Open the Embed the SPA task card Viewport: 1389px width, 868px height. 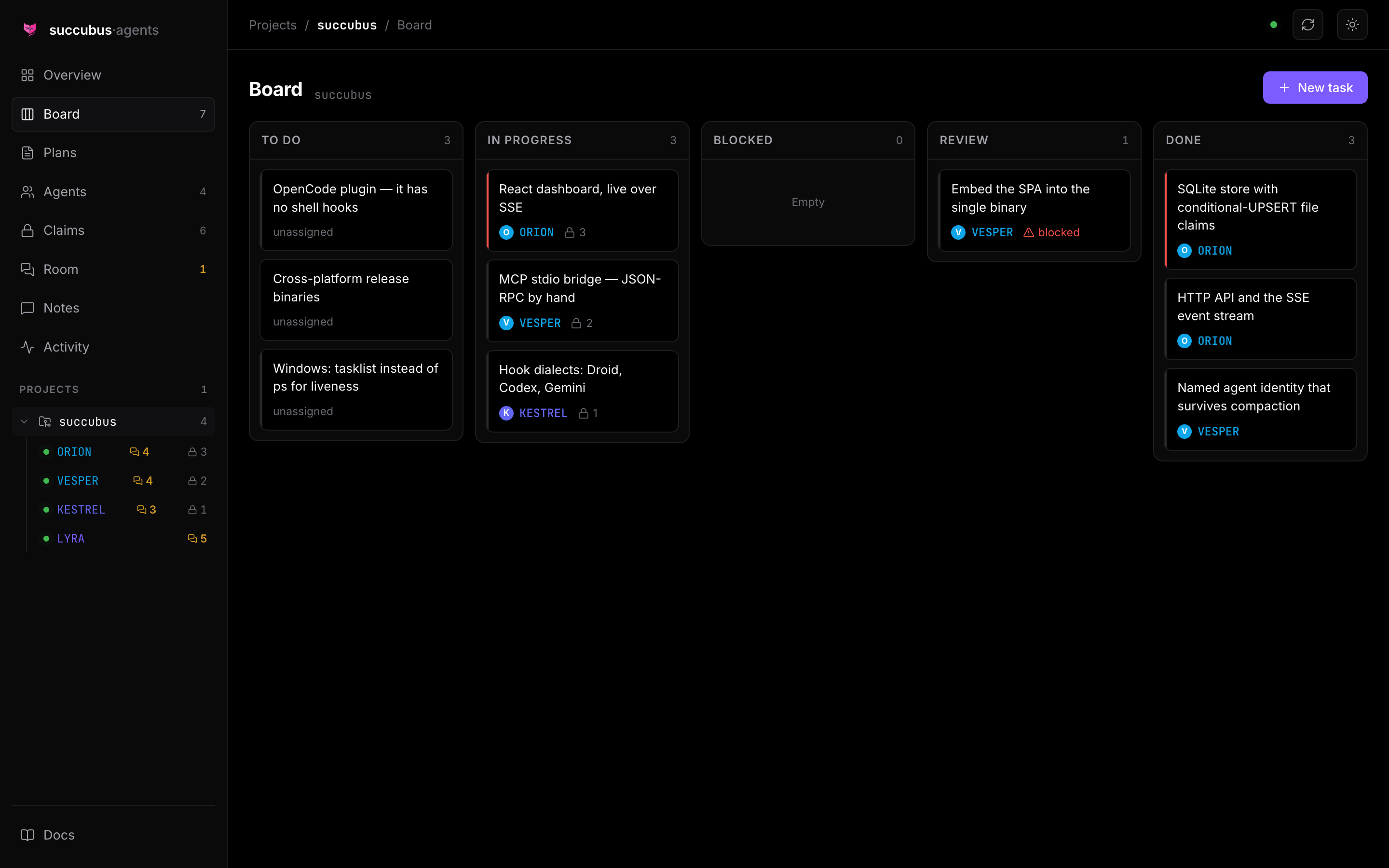[x=1034, y=210]
